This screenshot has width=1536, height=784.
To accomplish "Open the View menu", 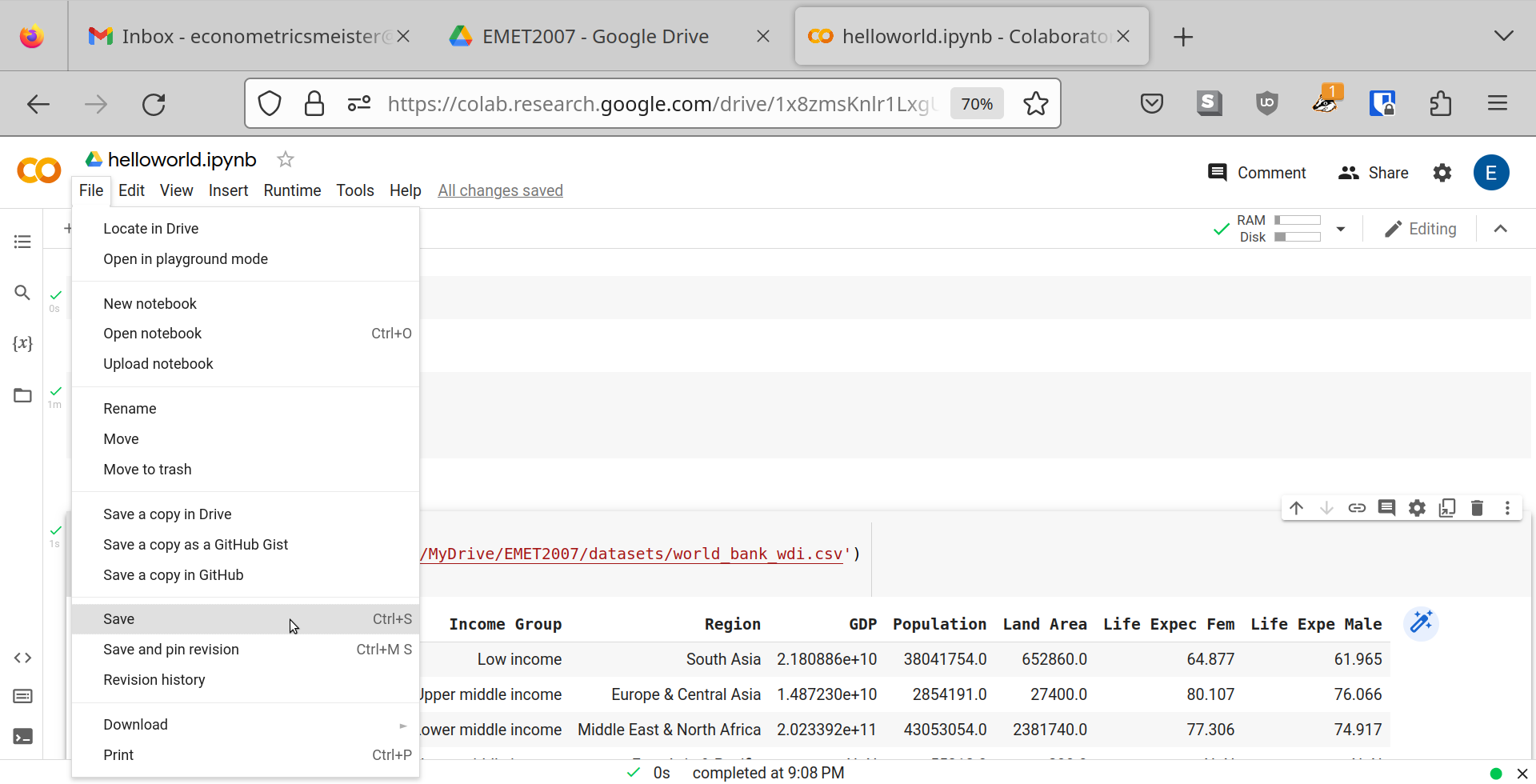I will tap(176, 190).
